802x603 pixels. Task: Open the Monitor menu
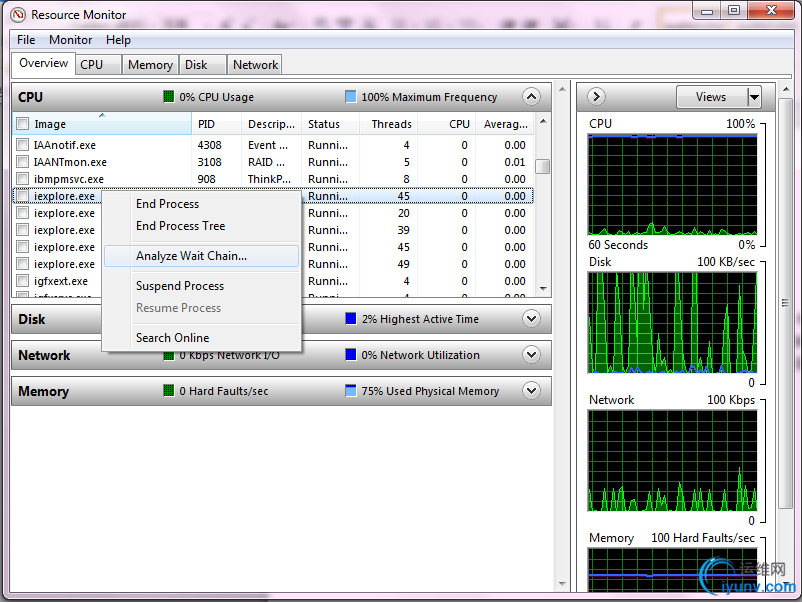coord(71,40)
